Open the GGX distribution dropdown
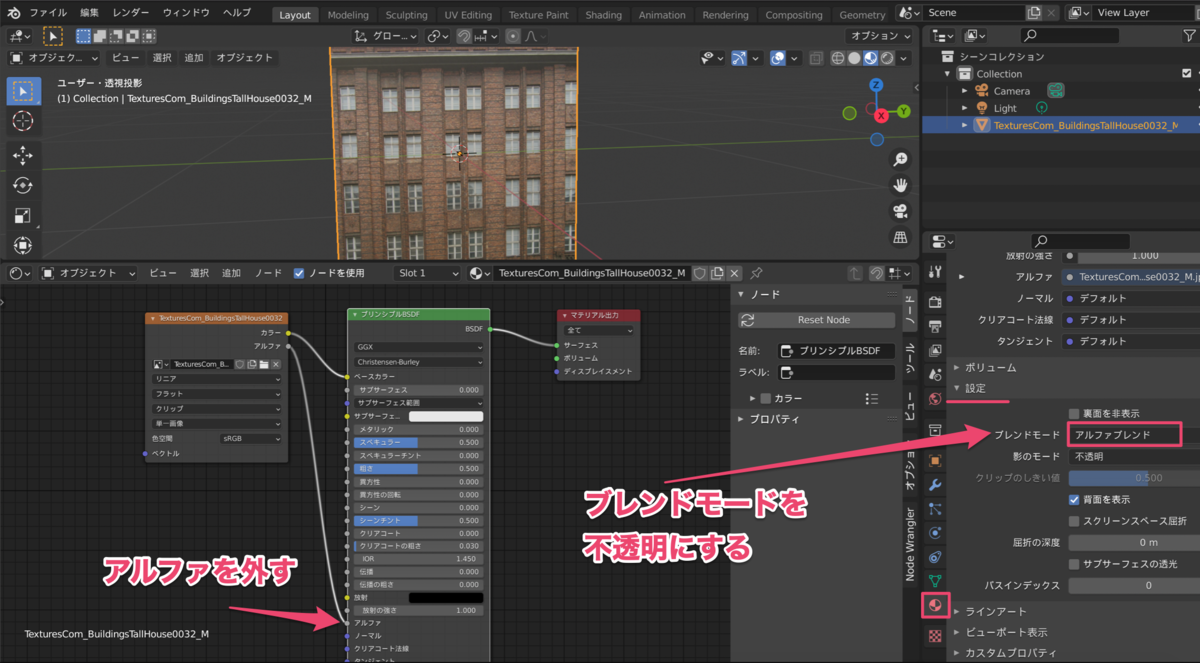This screenshot has height=663, width=1200. 418,347
